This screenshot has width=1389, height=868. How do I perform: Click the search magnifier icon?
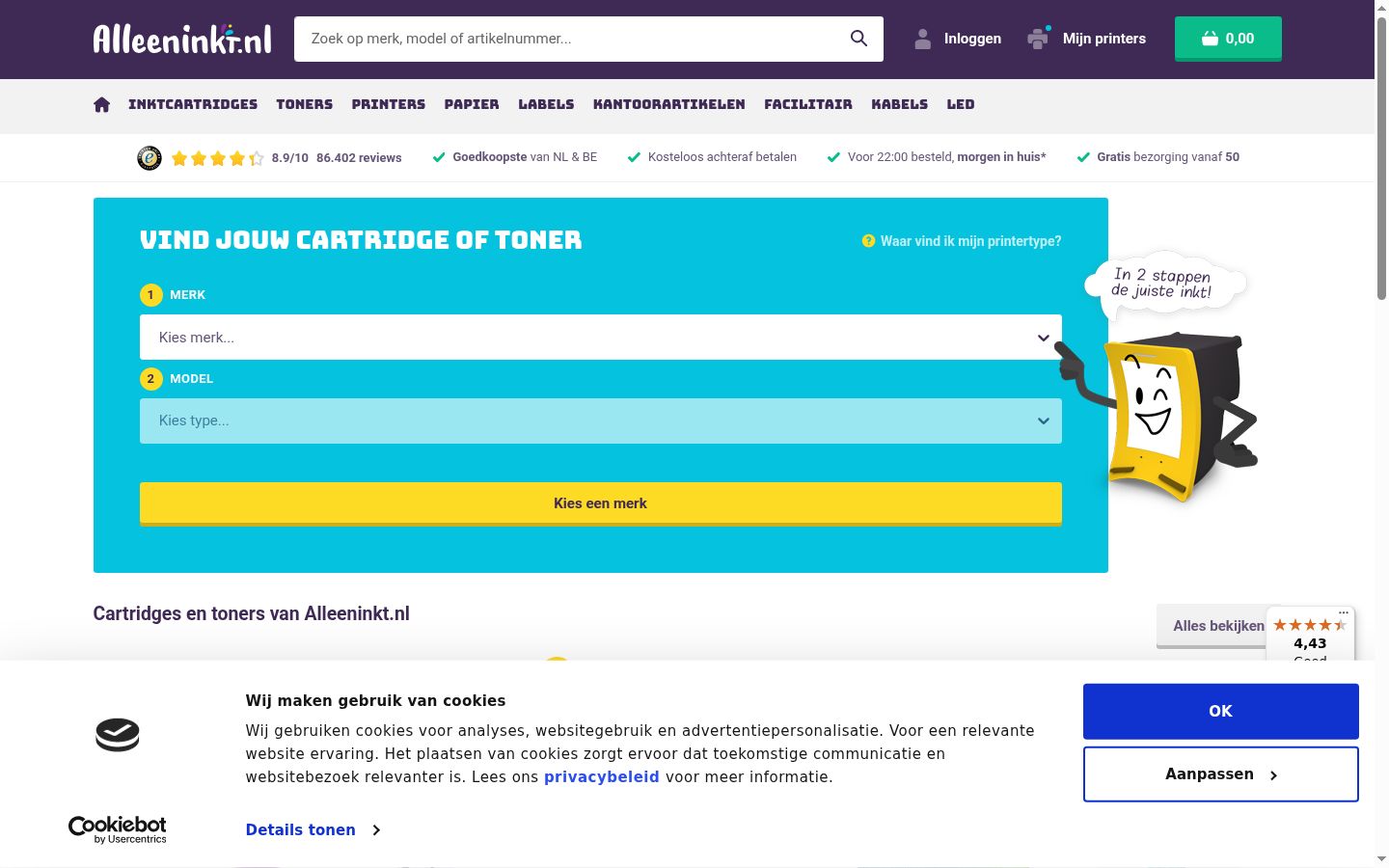click(858, 39)
